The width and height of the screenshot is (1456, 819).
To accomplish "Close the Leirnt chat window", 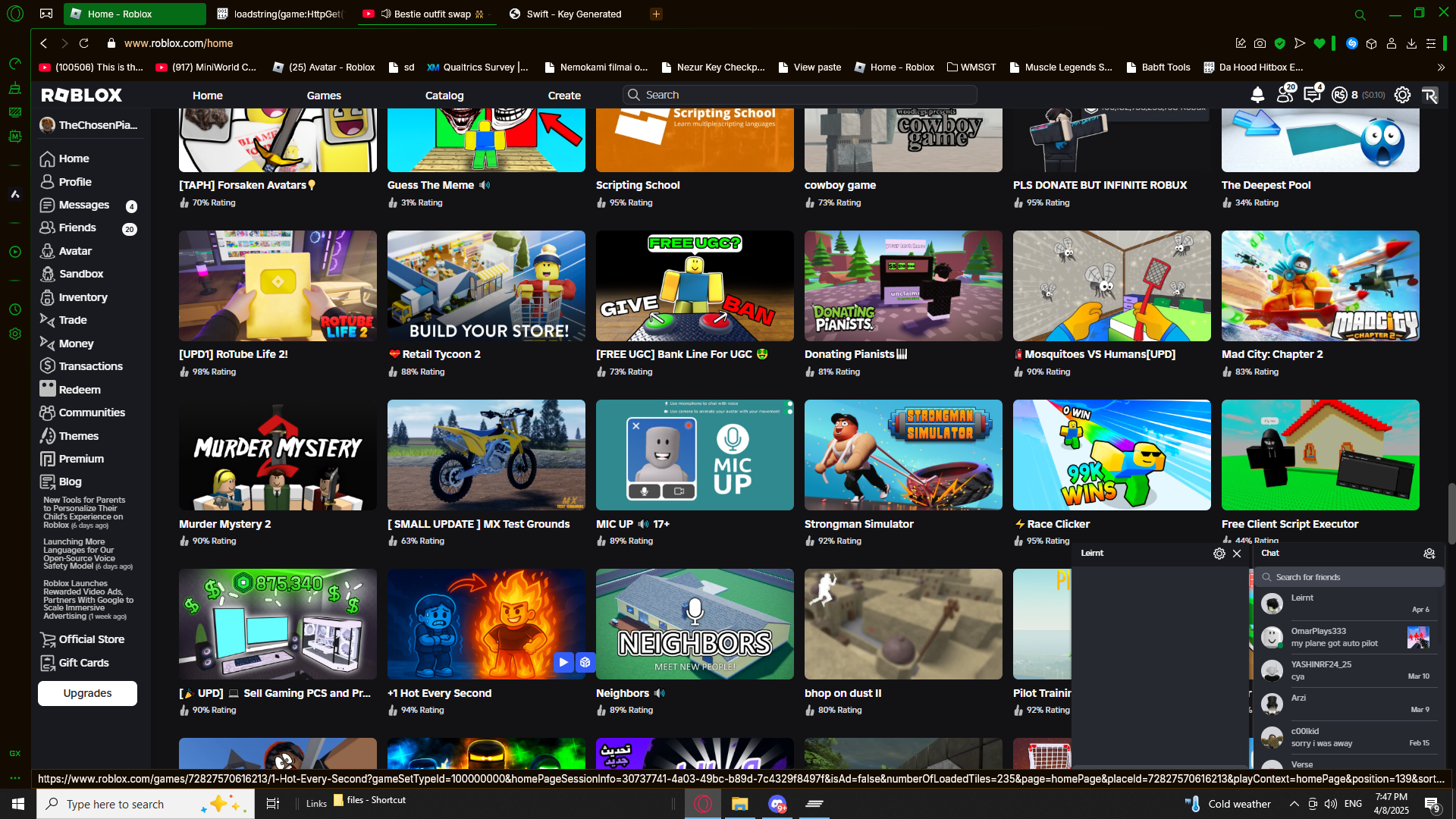I will pos(1237,554).
